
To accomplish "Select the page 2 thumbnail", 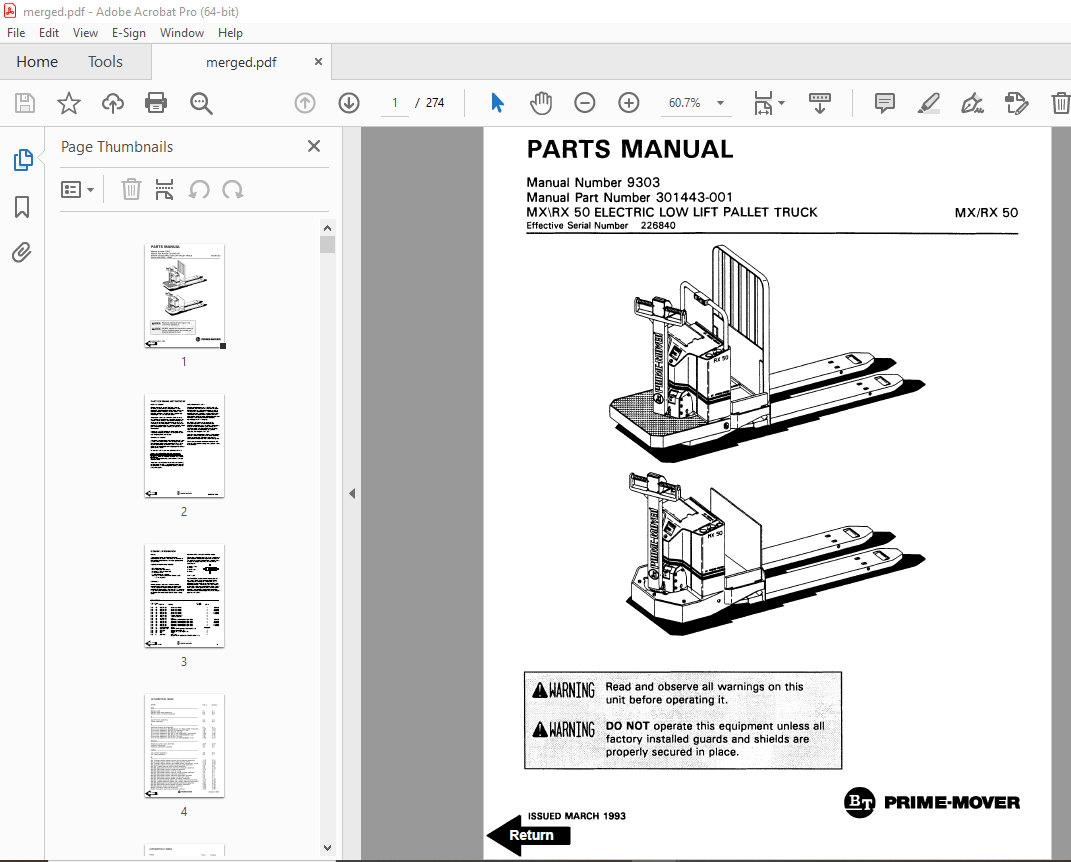I will pos(184,446).
